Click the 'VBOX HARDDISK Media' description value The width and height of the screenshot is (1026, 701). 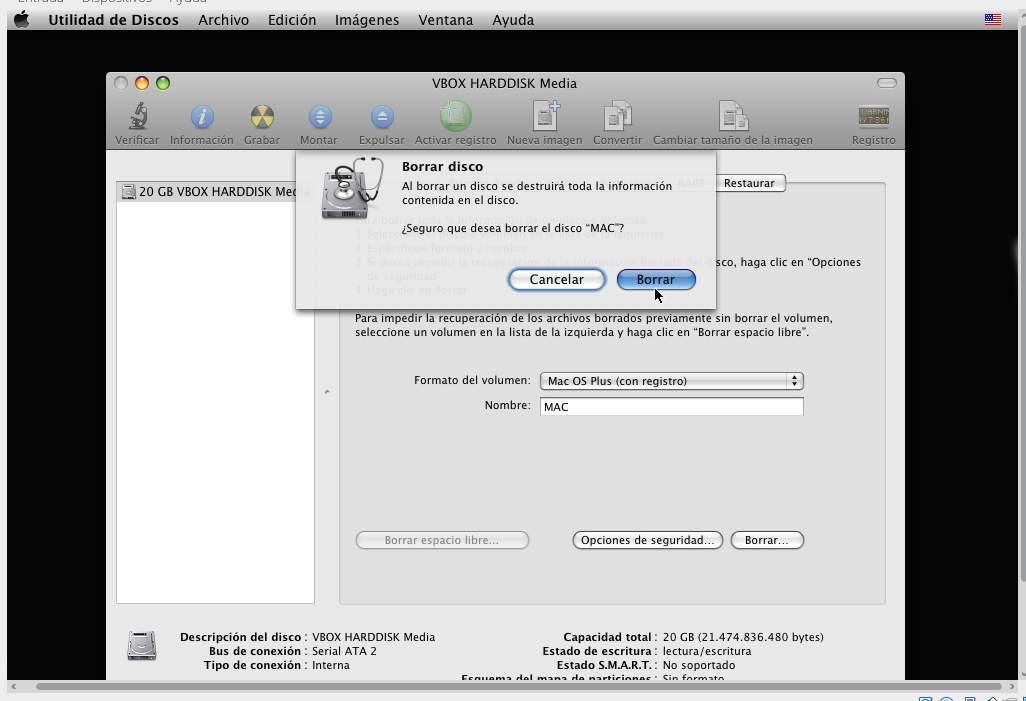(x=373, y=637)
